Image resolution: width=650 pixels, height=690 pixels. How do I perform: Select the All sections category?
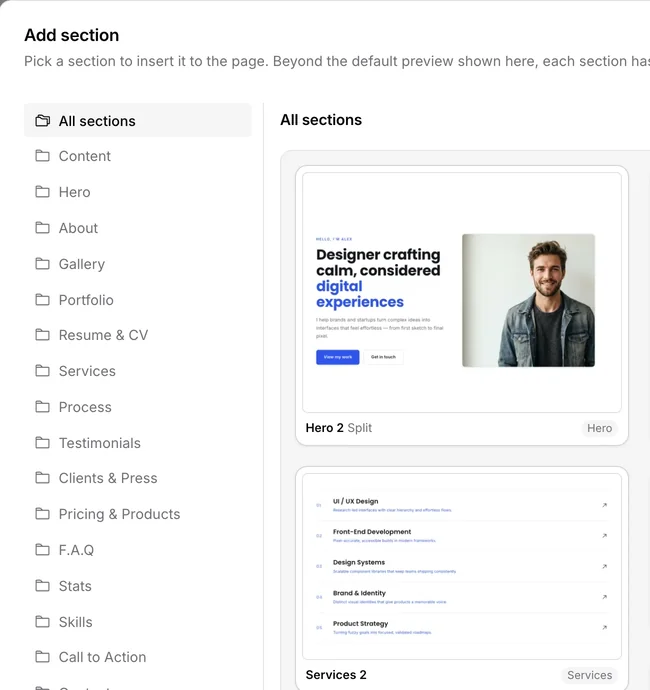(137, 121)
